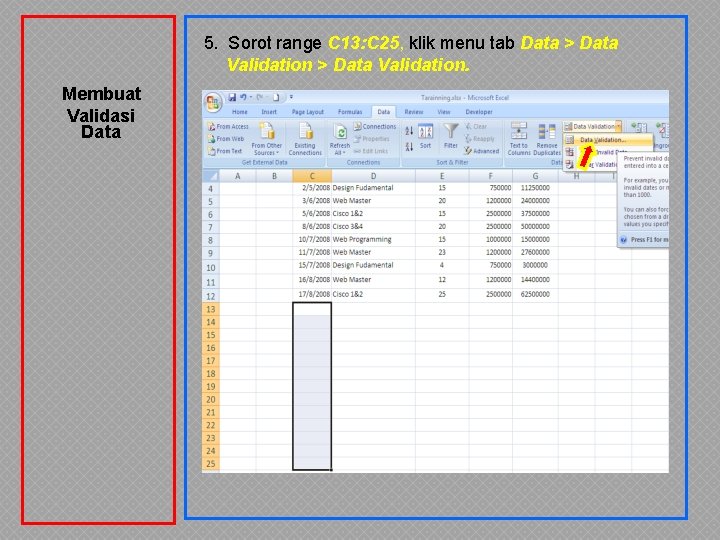This screenshot has width=720, height=540.
Task: Click the Reapply filter command
Action: pyautogui.click(x=479, y=139)
